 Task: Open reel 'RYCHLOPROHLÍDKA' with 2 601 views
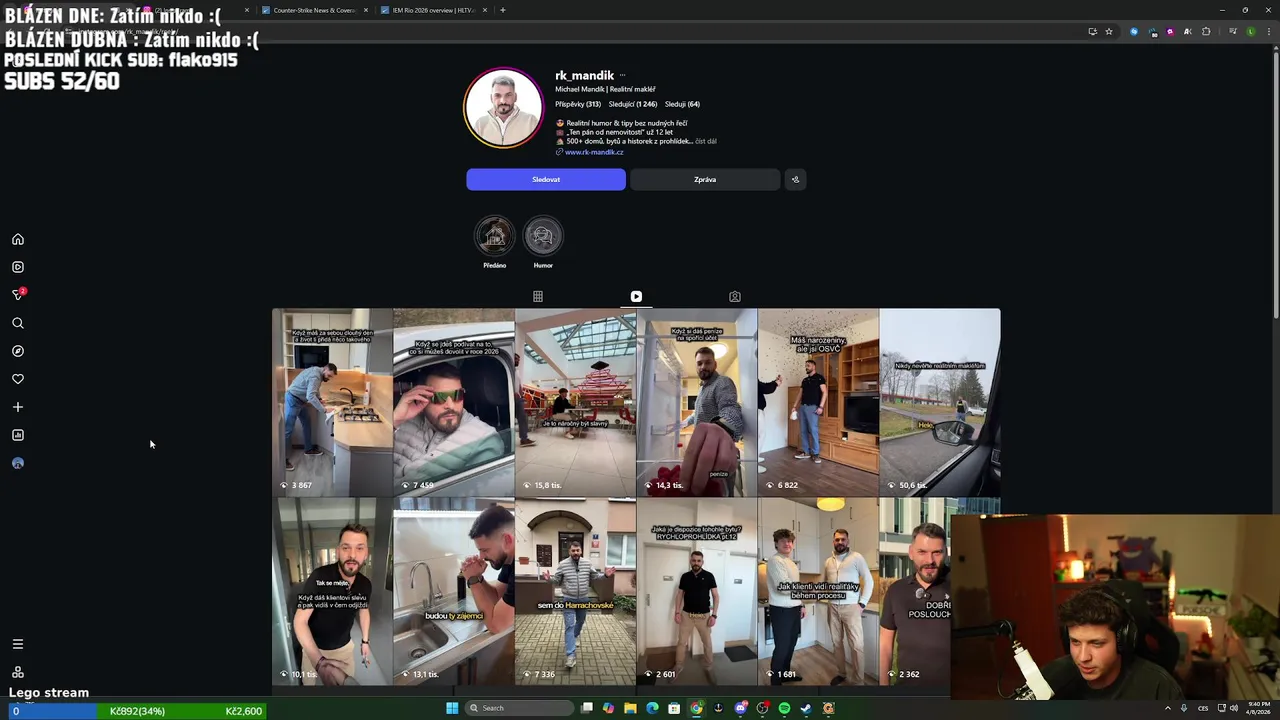pyautogui.click(x=697, y=591)
